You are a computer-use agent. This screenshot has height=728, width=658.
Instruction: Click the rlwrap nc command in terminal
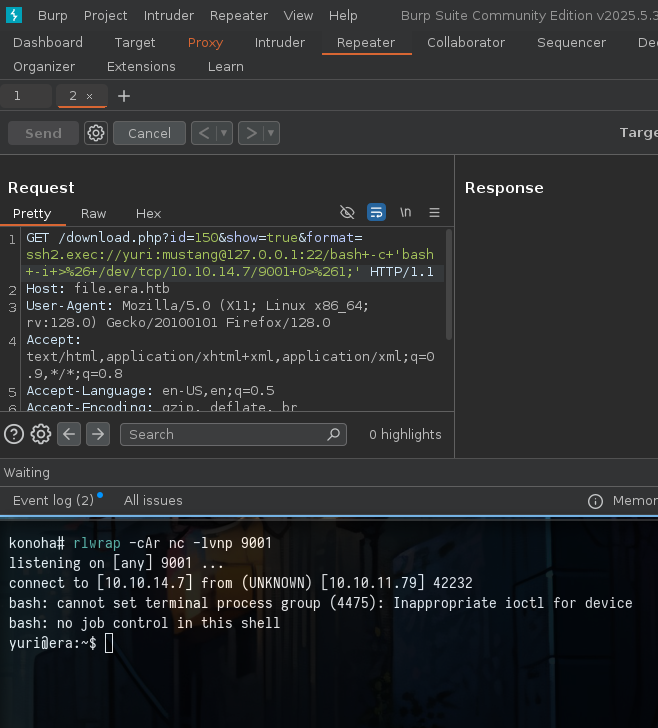pyautogui.click(x=172, y=543)
